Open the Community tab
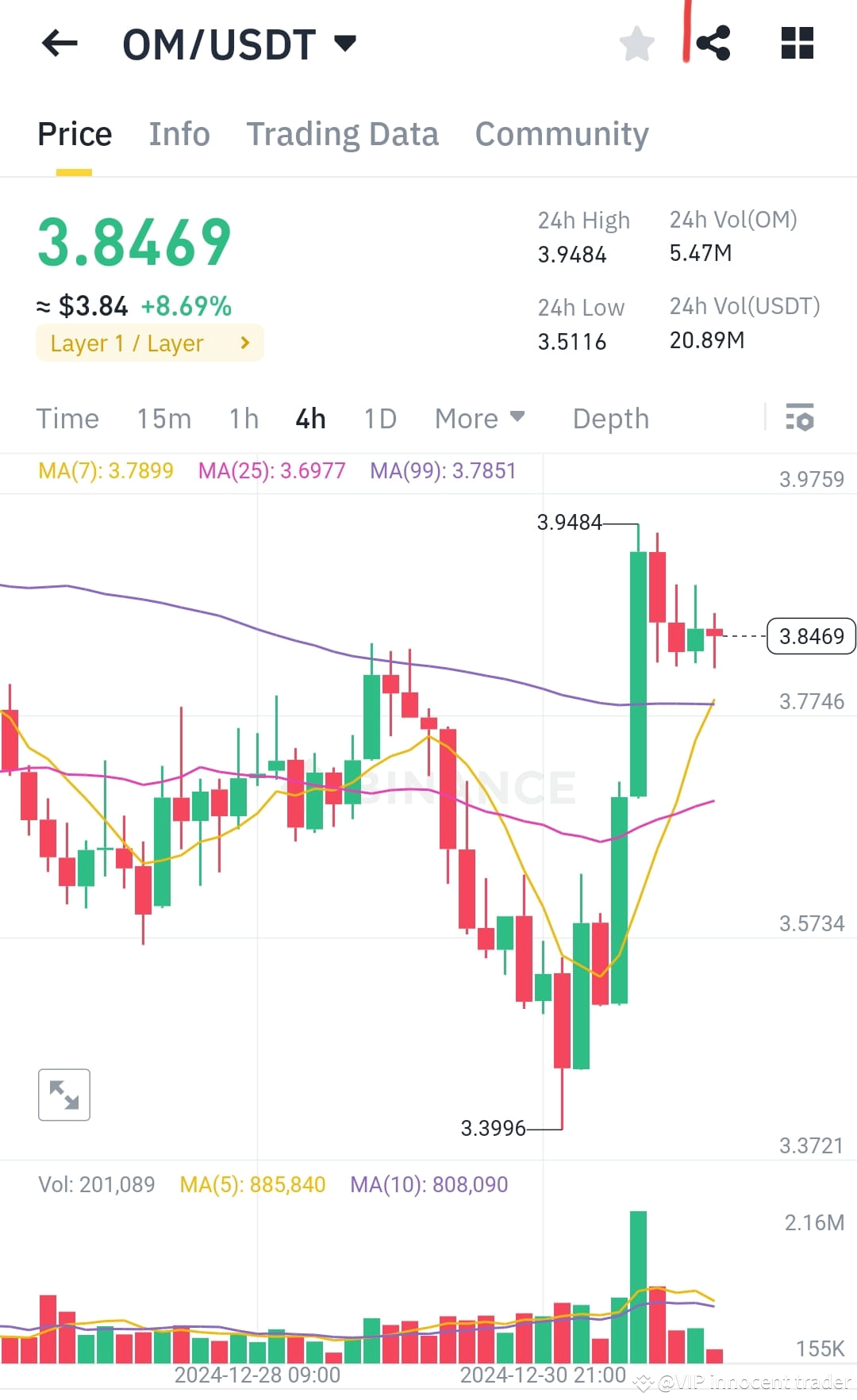 [x=561, y=133]
